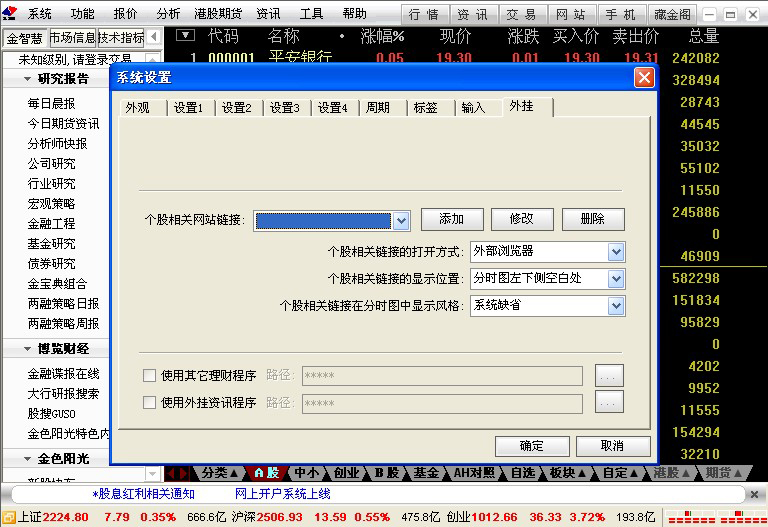Select the 市场信息 sidebar tab
This screenshot has width=768, height=527.
click(72, 37)
